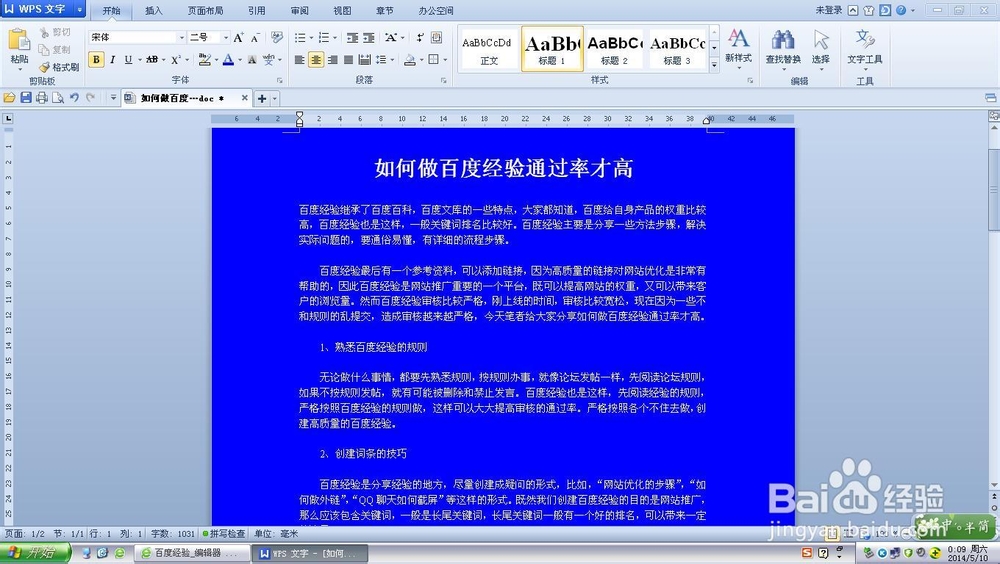Click the Cut (剪切) button
Screen dimensions: 1000x564
pos(55,33)
